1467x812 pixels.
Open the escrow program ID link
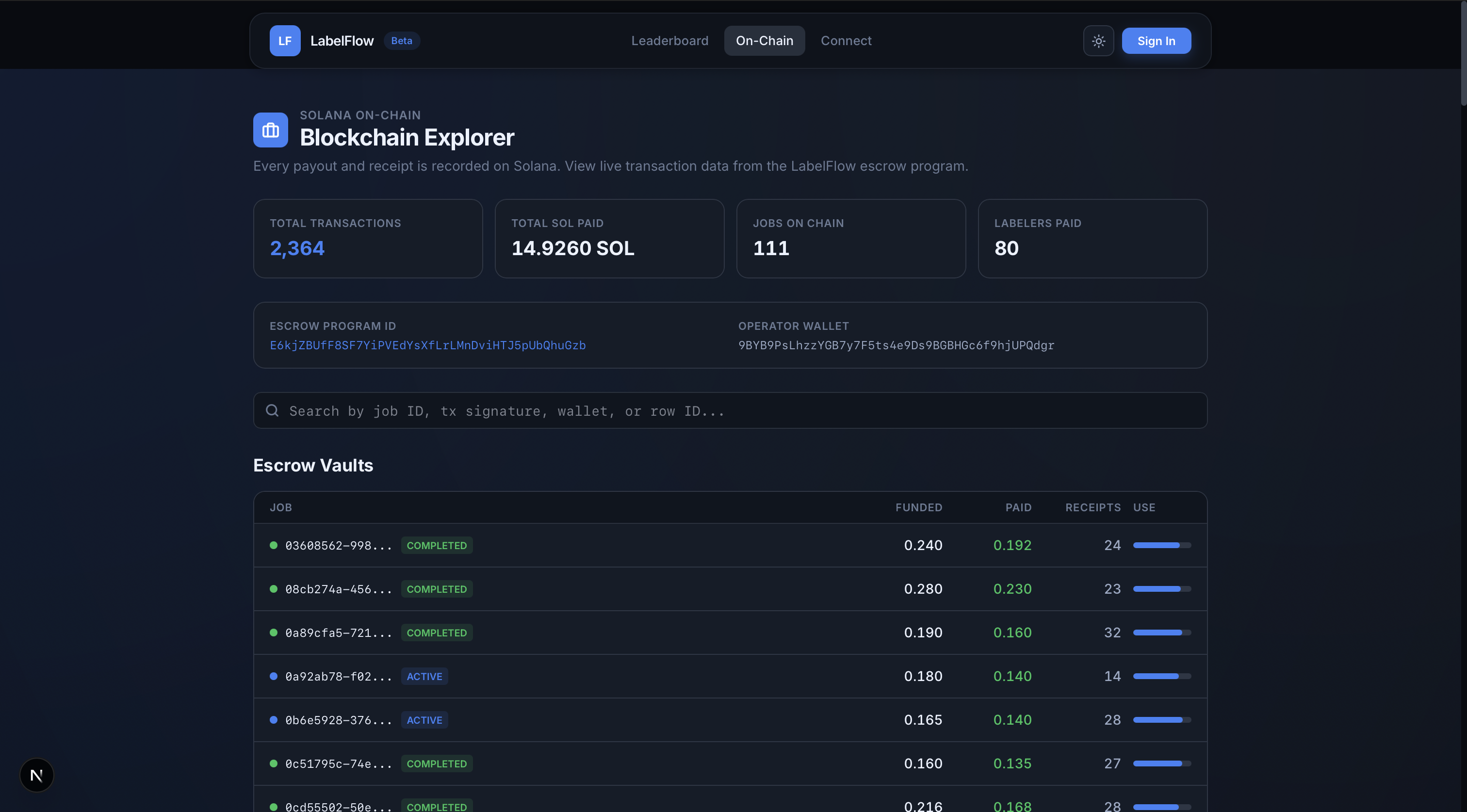tap(428, 346)
